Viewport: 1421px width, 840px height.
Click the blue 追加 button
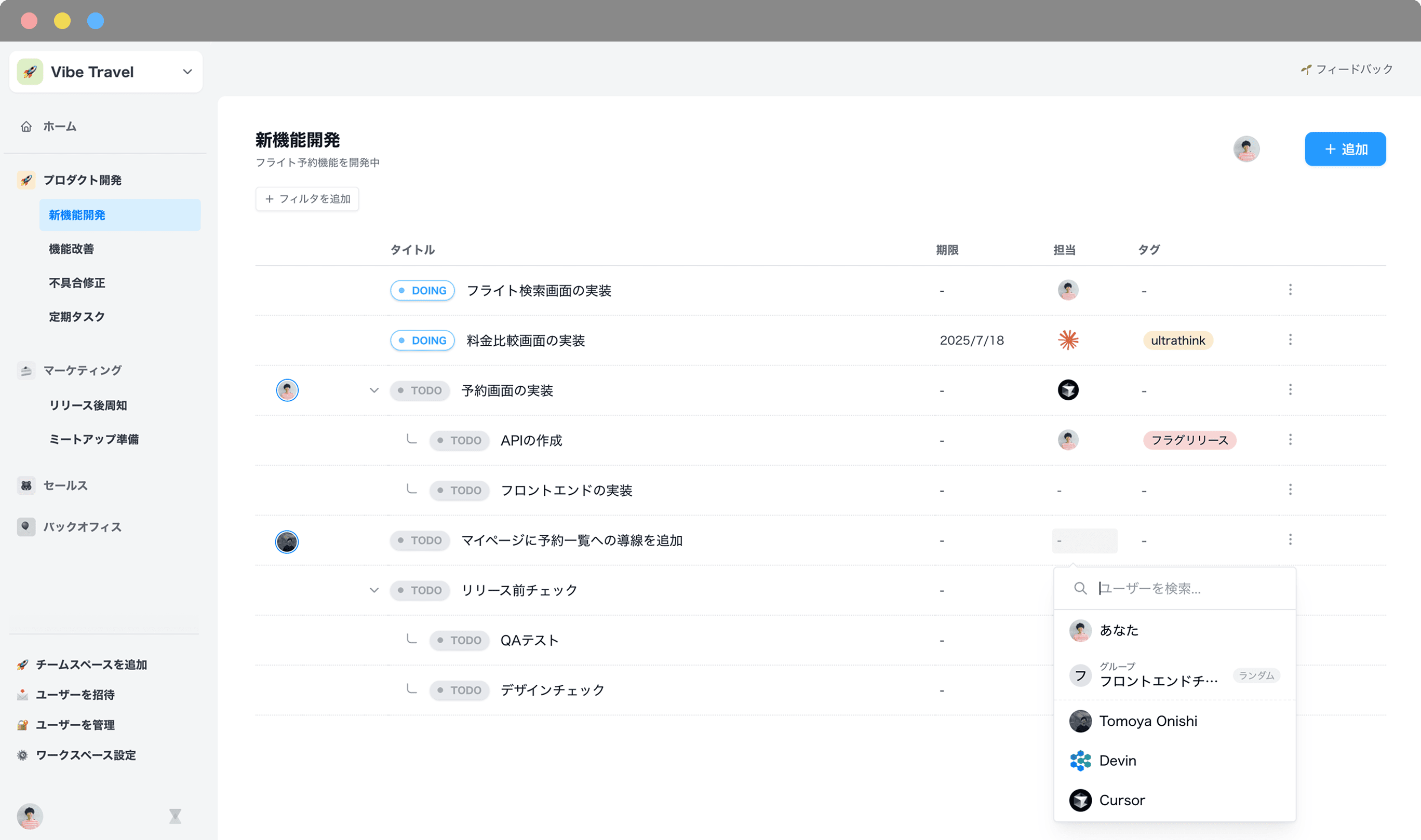(x=1345, y=150)
